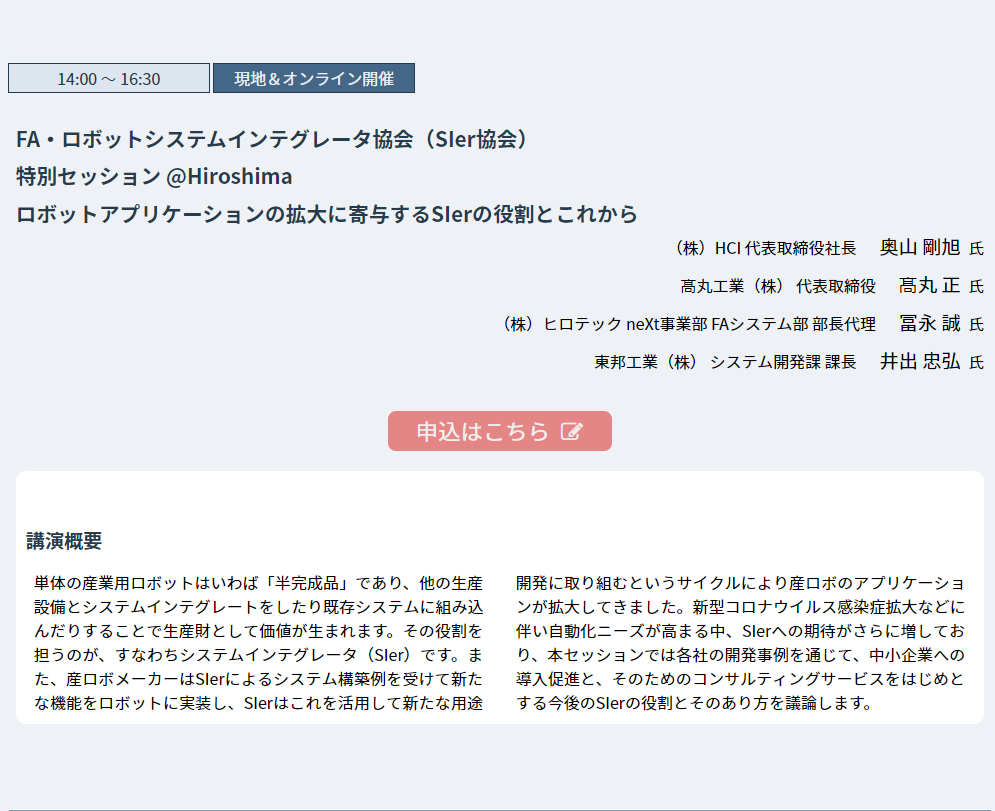The width and height of the screenshot is (995, 811).
Task: Click the ロボットアプリケーションの拡大 session title
Action: pos(327,214)
